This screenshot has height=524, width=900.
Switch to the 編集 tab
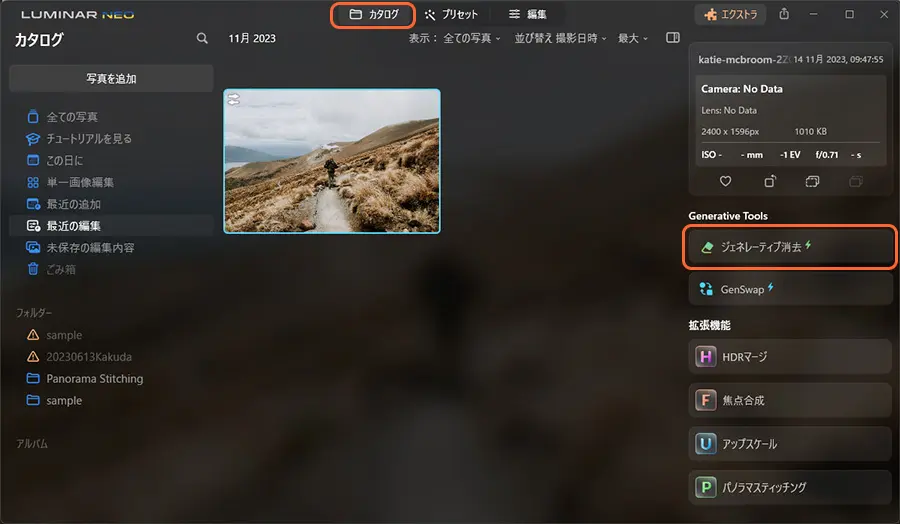click(527, 14)
